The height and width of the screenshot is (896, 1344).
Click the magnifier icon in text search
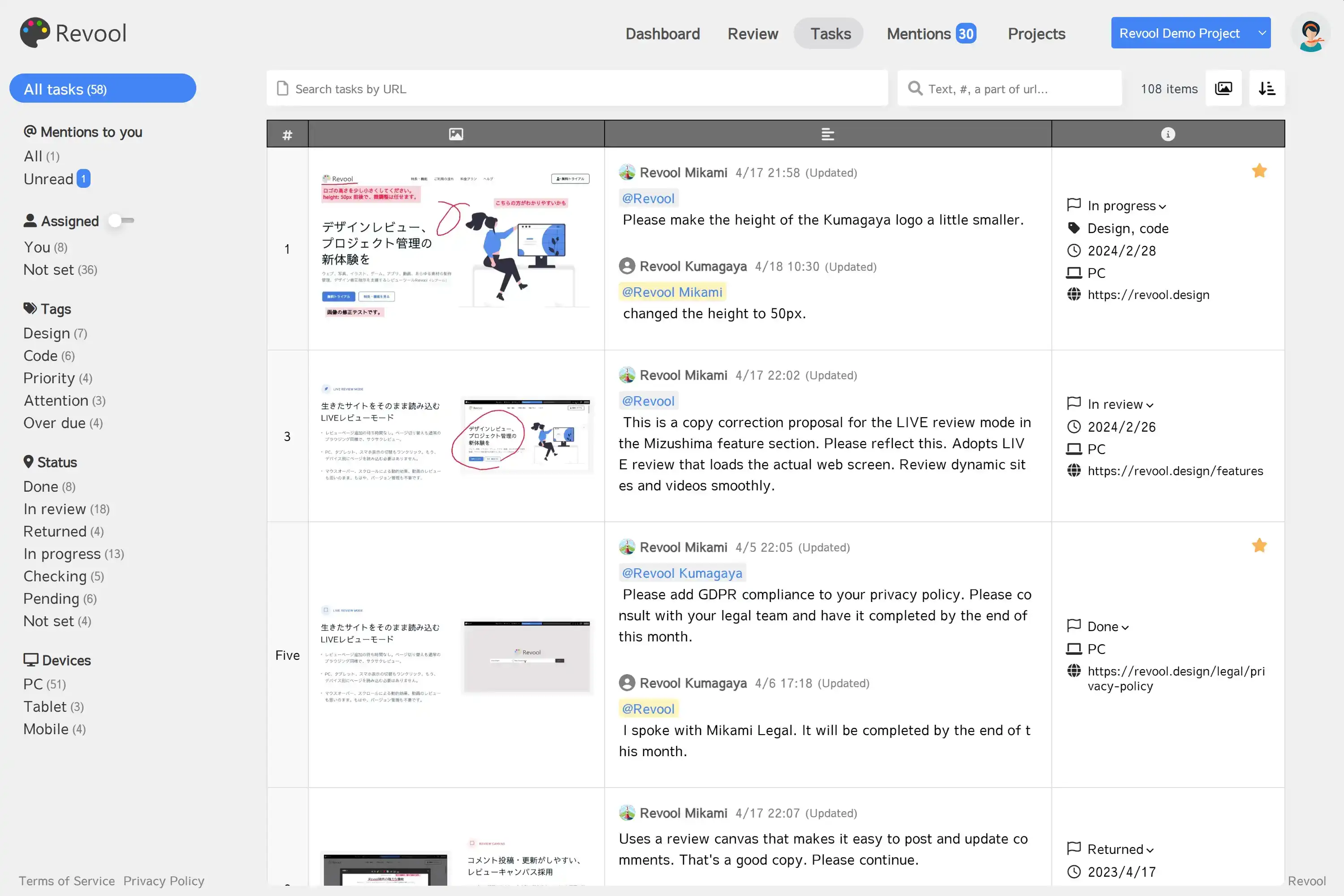point(915,88)
